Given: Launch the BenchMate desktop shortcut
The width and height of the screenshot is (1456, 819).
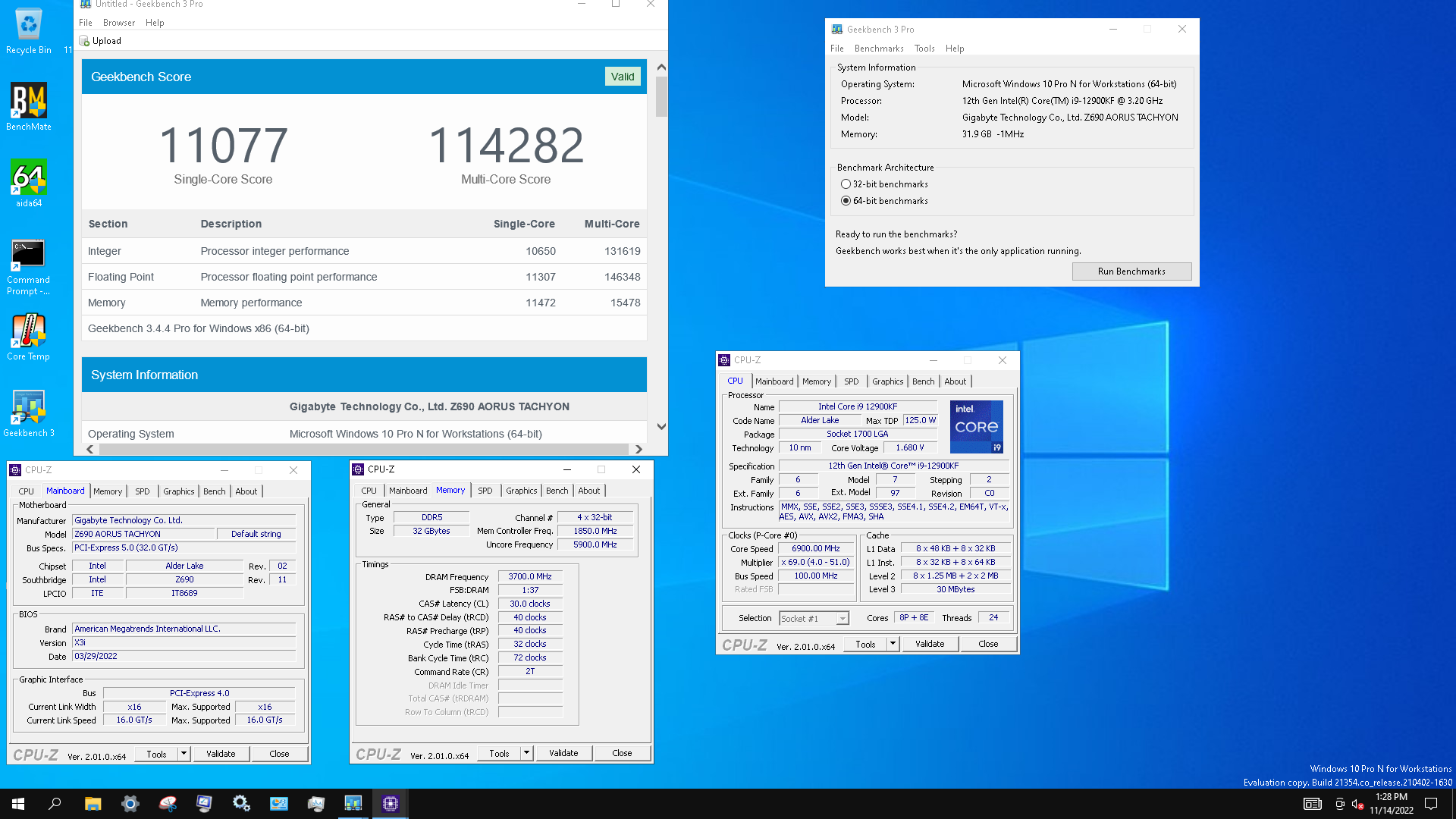Looking at the screenshot, I should pos(29,106).
